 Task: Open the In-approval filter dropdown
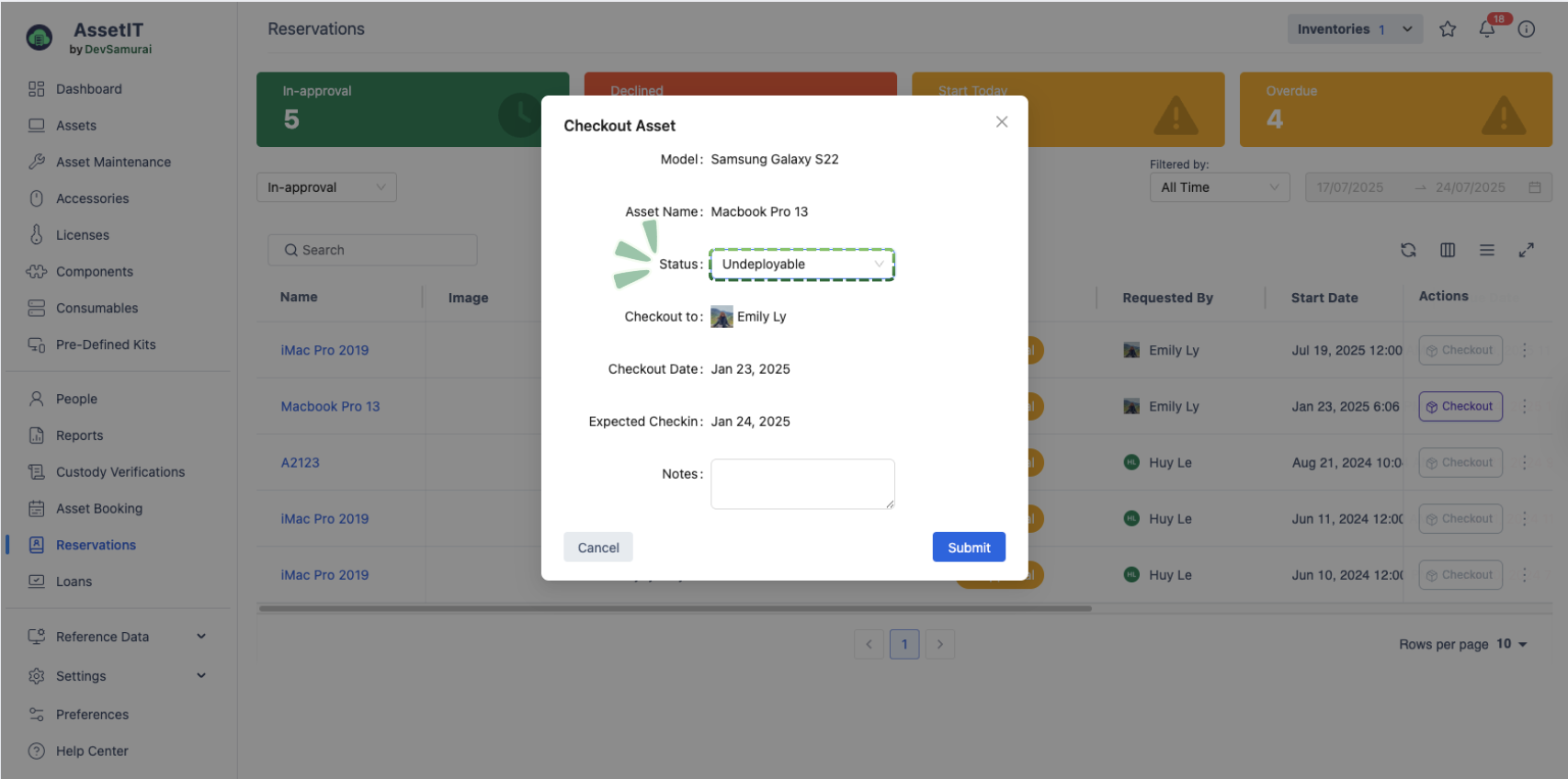[326, 187]
